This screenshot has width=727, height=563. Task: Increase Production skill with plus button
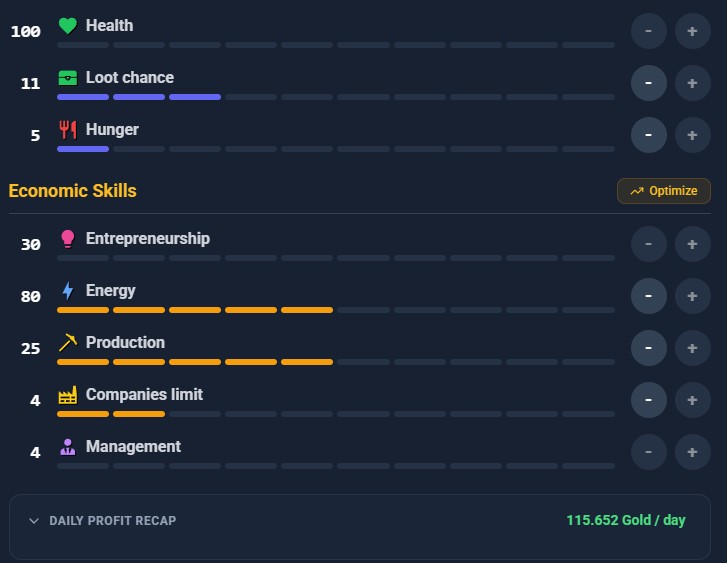pyautogui.click(x=692, y=348)
